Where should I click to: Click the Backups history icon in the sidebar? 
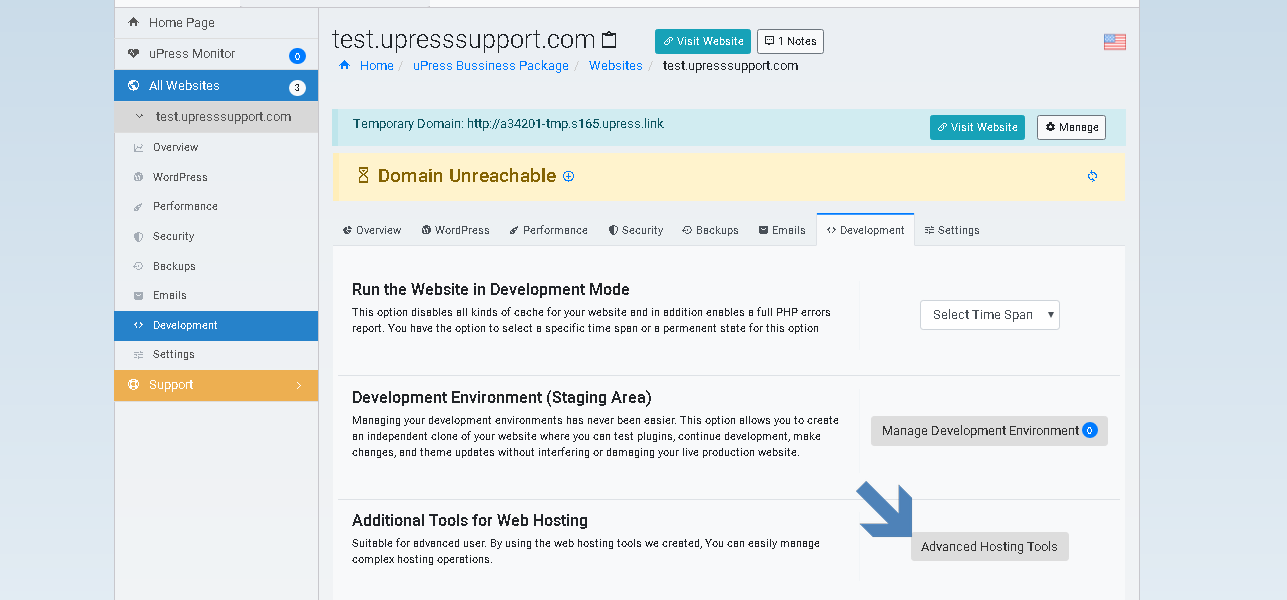(139, 267)
